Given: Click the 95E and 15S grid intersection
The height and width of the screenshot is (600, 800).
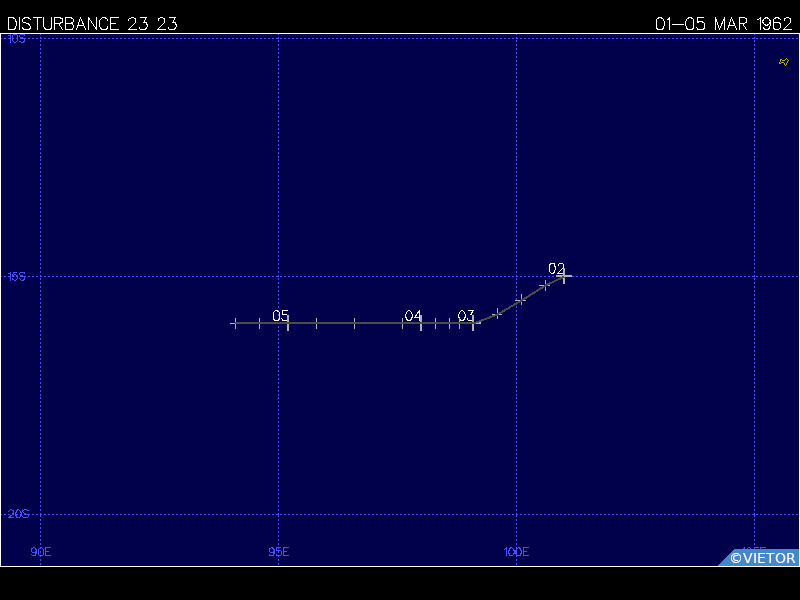Looking at the screenshot, I should tap(278, 276).
